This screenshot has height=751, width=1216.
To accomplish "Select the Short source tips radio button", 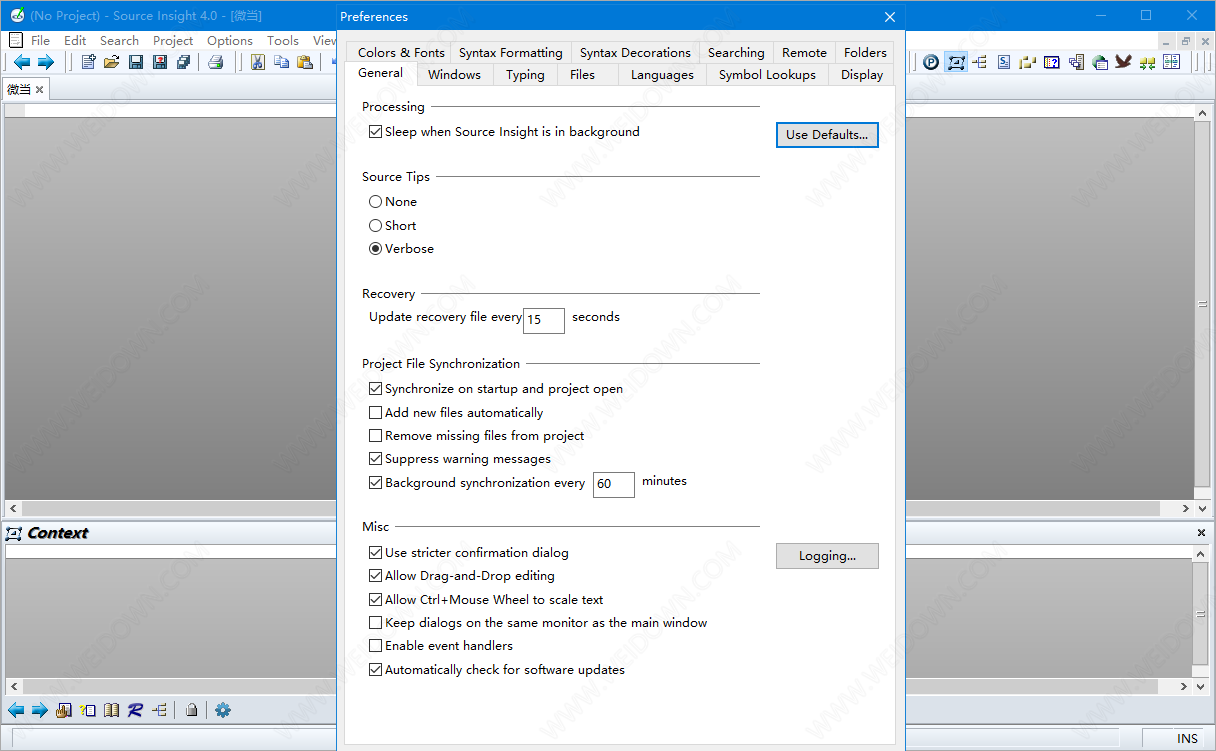I will coord(376,226).
